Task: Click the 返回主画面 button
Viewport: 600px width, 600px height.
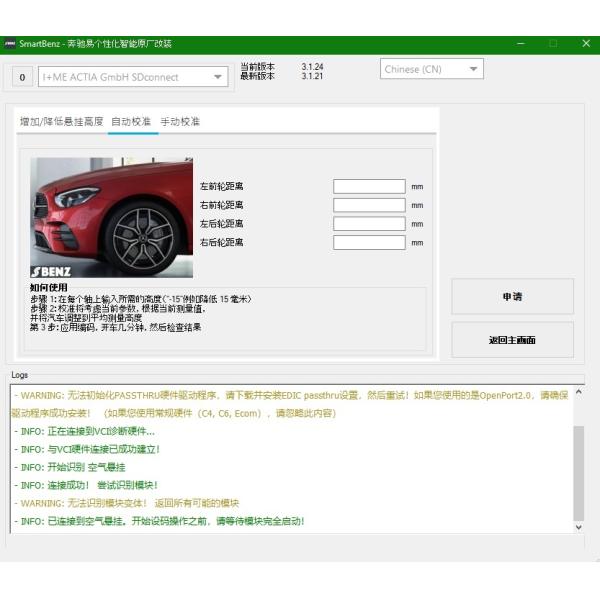Action: [x=512, y=340]
